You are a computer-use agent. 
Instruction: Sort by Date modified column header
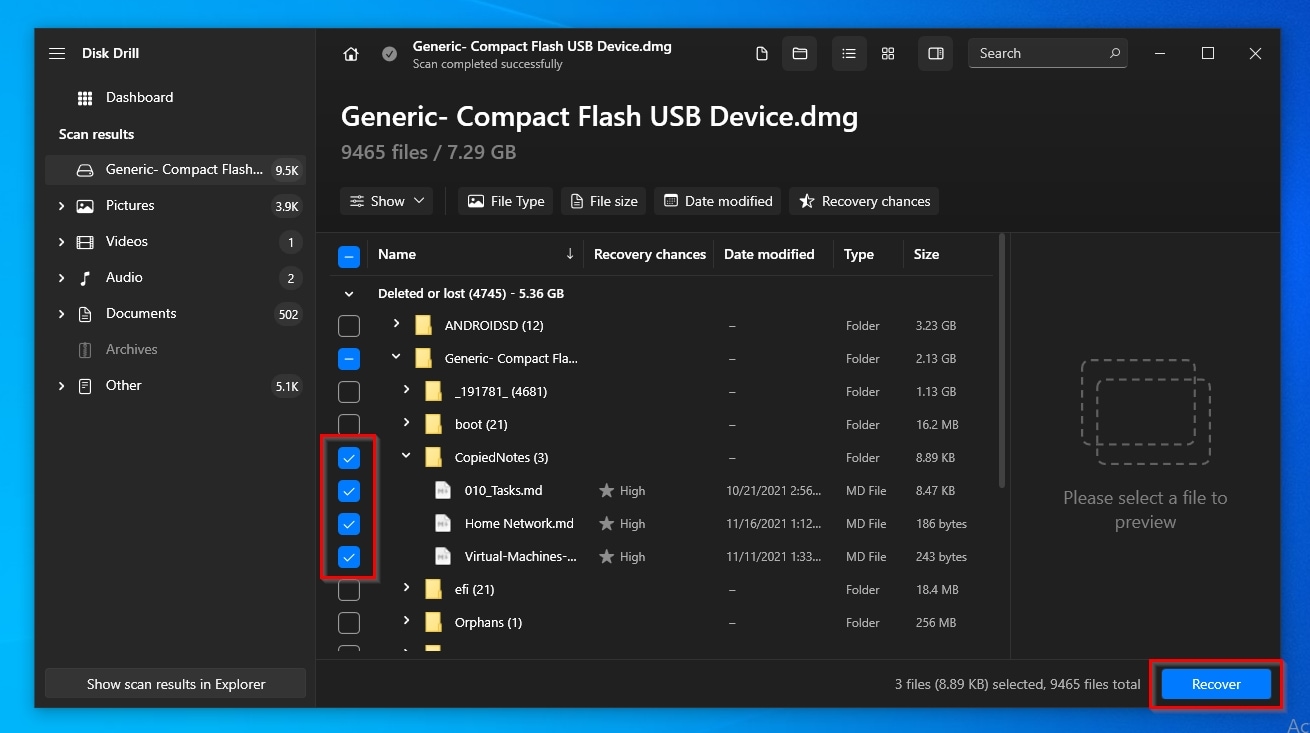pyautogui.click(x=769, y=254)
